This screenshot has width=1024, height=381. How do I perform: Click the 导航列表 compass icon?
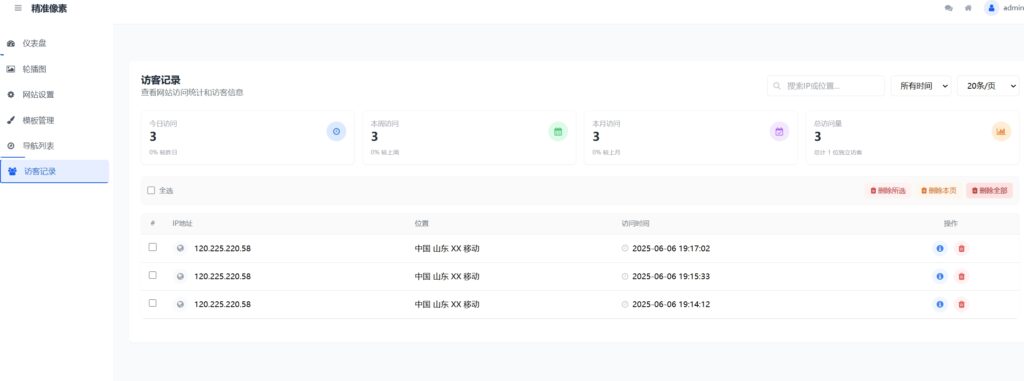click(10, 146)
